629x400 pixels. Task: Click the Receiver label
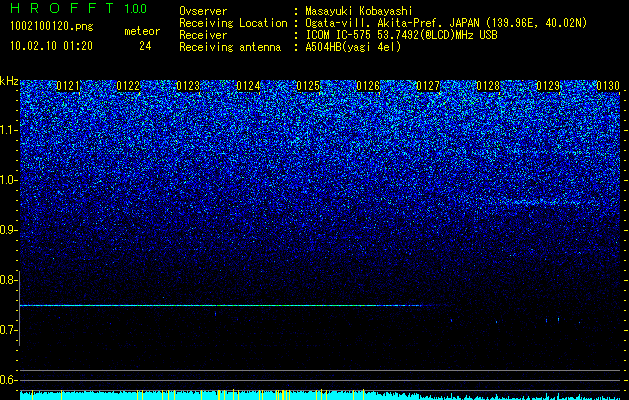click(x=203, y=35)
